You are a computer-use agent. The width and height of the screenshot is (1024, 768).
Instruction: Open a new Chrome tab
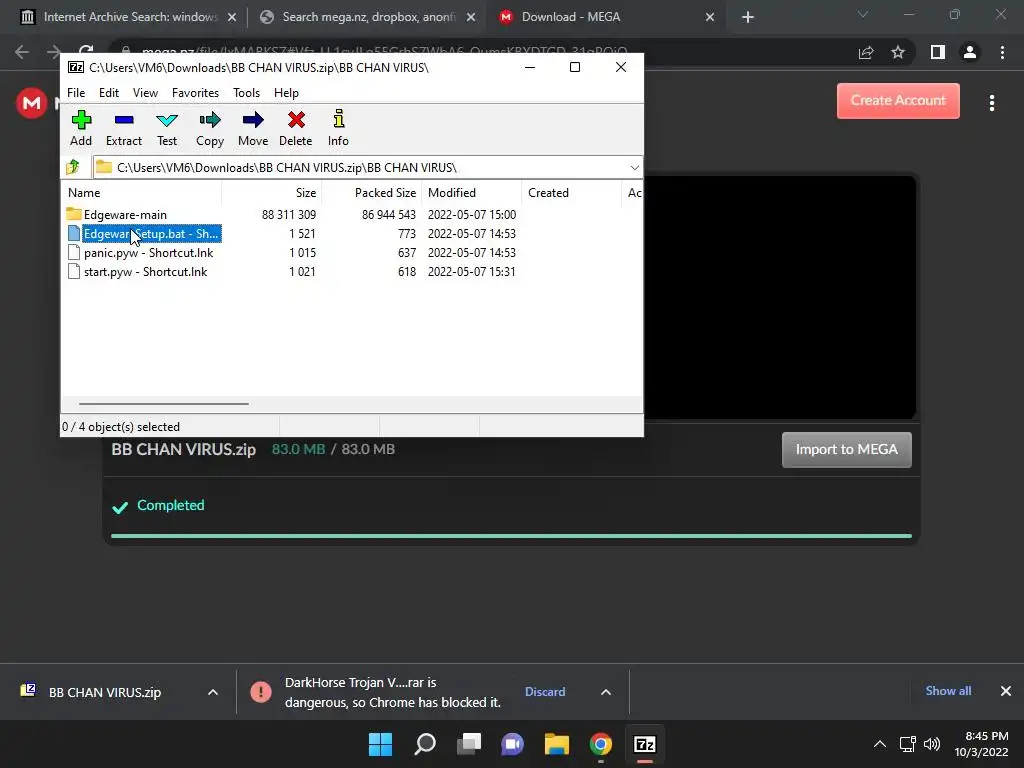click(748, 18)
